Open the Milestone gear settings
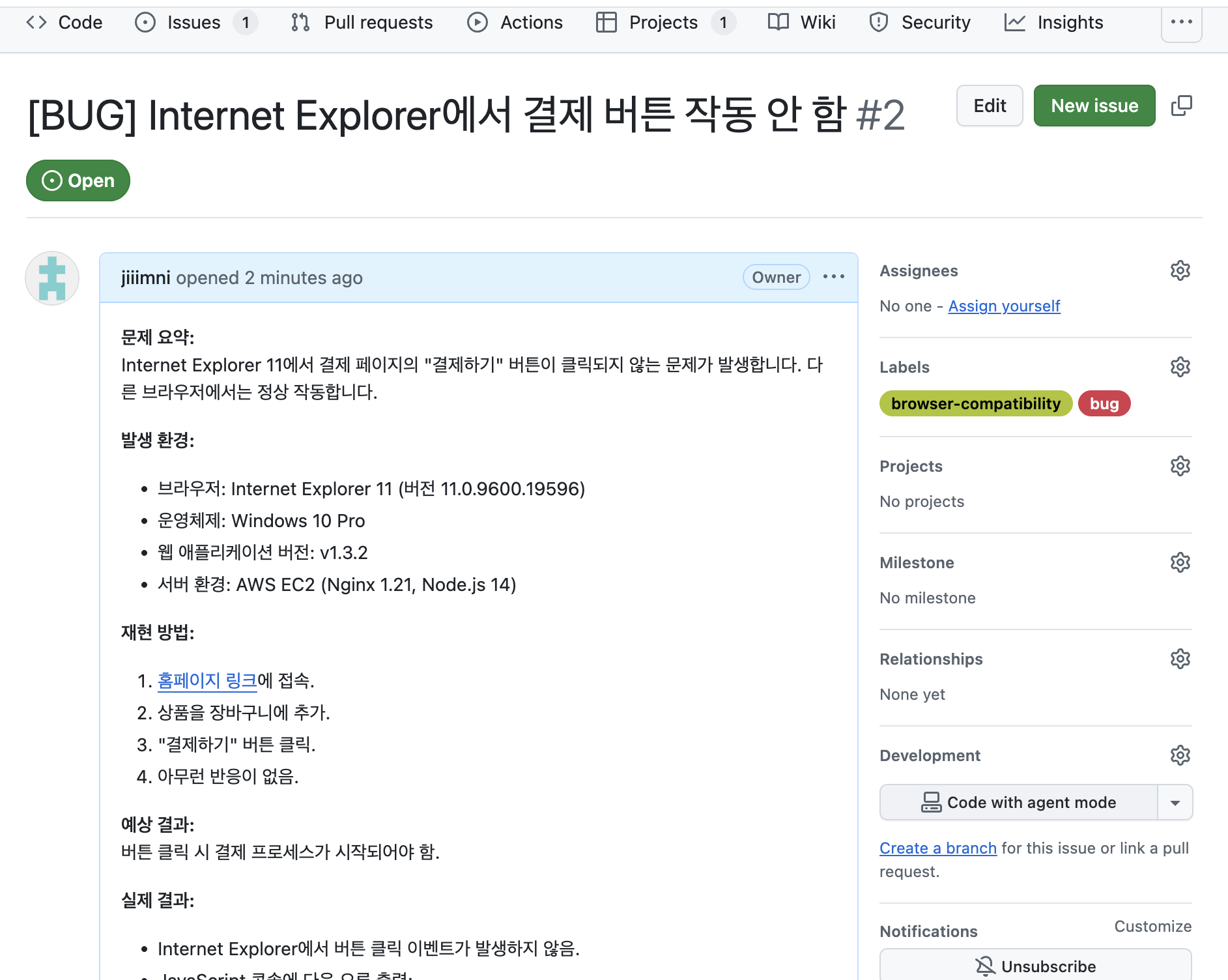Image resolution: width=1228 pixels, height=980 pixels. pyautogui.click(x=1180, y=562)
